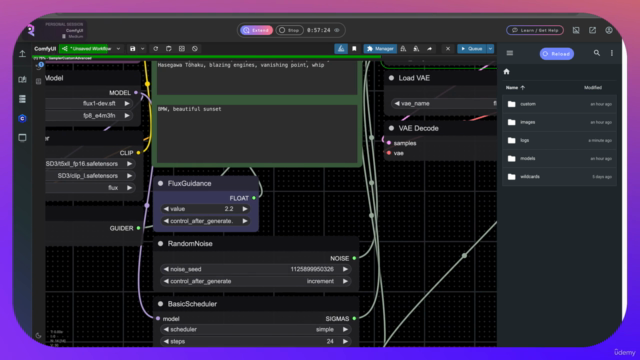Screen dimensions: 640x360
Task: Click the arrow next to fp8_e4m3fn
Action: [x=127, y=116]
